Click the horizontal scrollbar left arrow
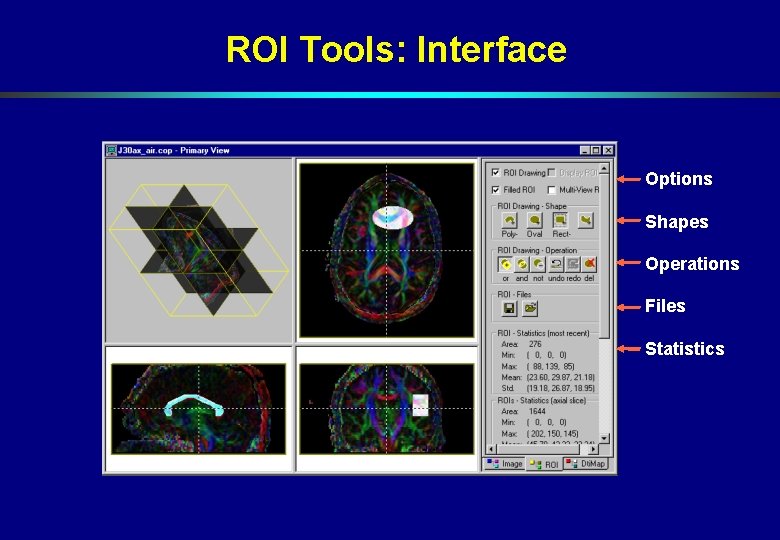780x540 pixels. (x=489, y=449)
